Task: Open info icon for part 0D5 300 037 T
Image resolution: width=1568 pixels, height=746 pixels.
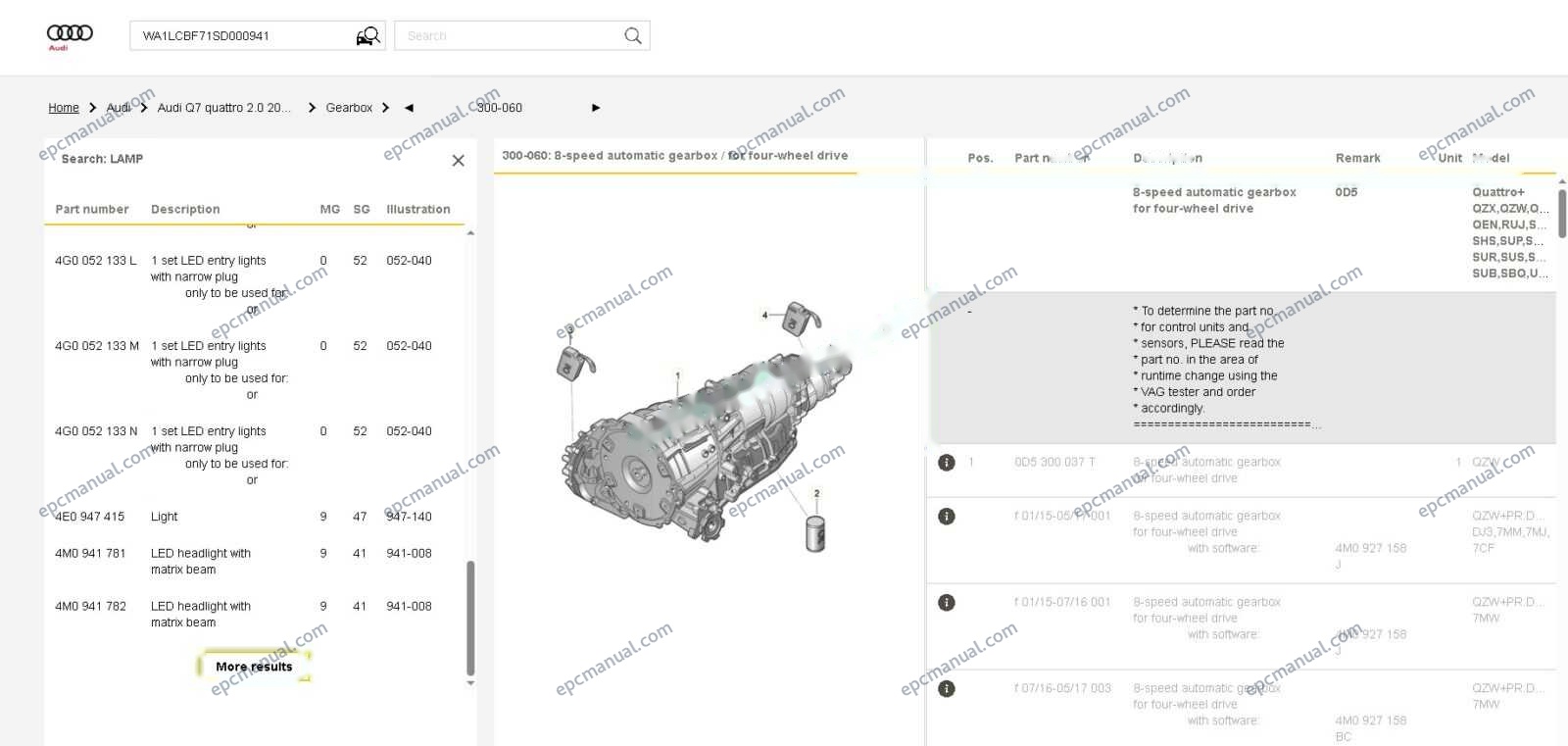Action: pyautogui.click(x=947, y=463)
